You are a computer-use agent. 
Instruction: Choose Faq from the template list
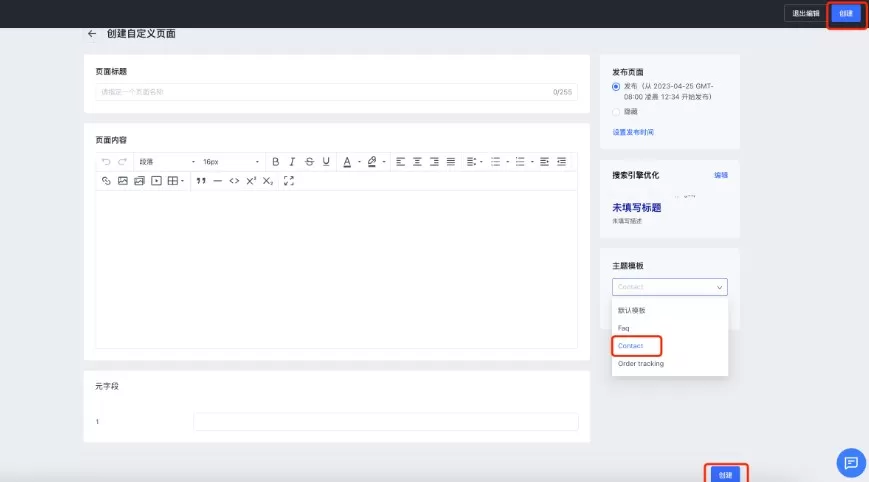click(623, 328)
